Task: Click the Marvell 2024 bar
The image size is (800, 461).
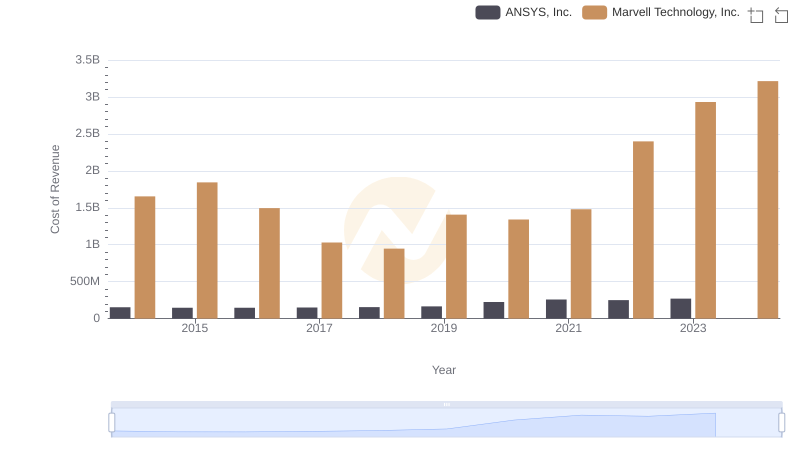Action: pyautogui.click(x=767, y=199)
